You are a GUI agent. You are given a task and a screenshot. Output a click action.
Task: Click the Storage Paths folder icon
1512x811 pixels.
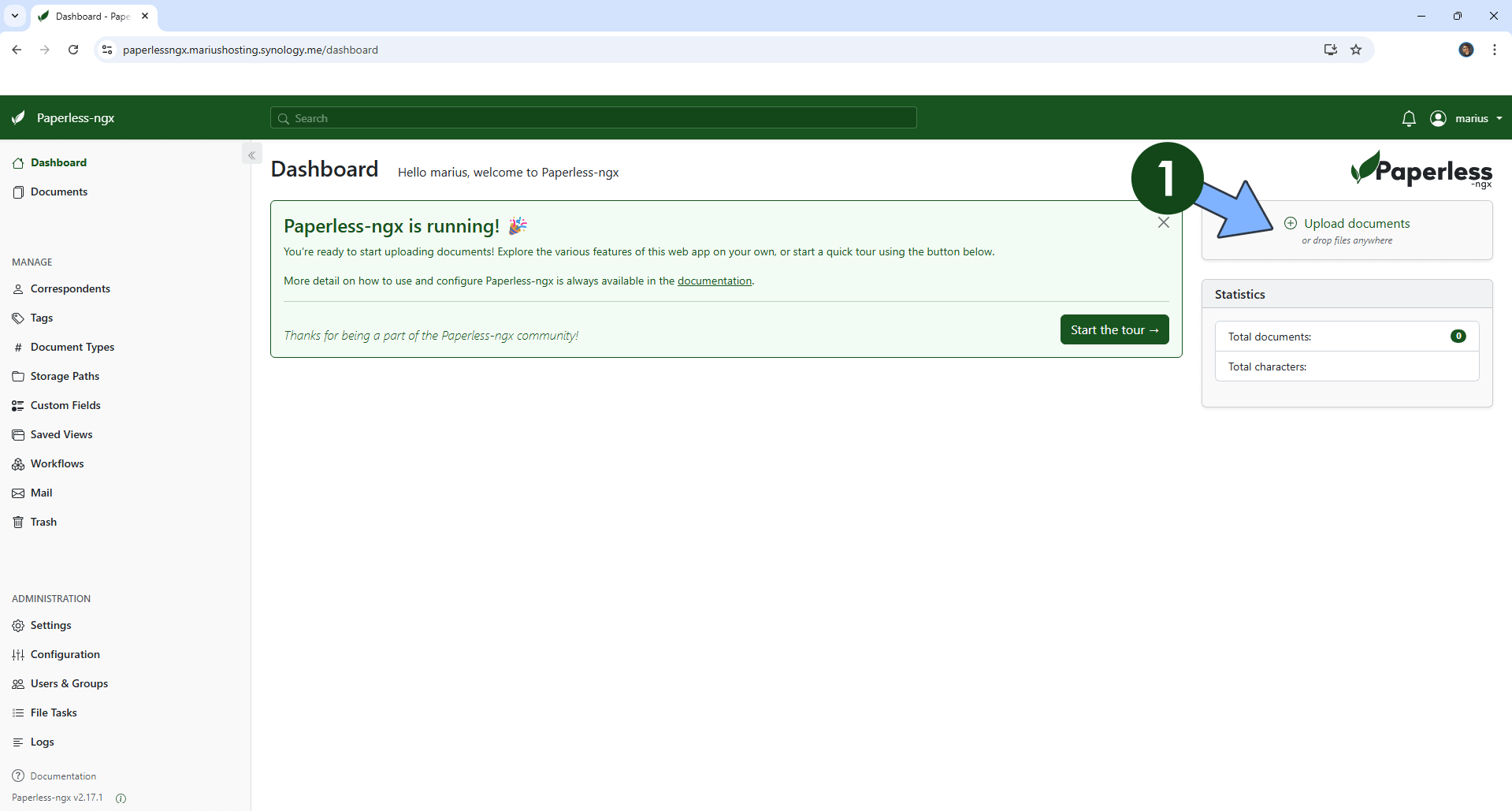pyautogui.click(x=18, y=377)
